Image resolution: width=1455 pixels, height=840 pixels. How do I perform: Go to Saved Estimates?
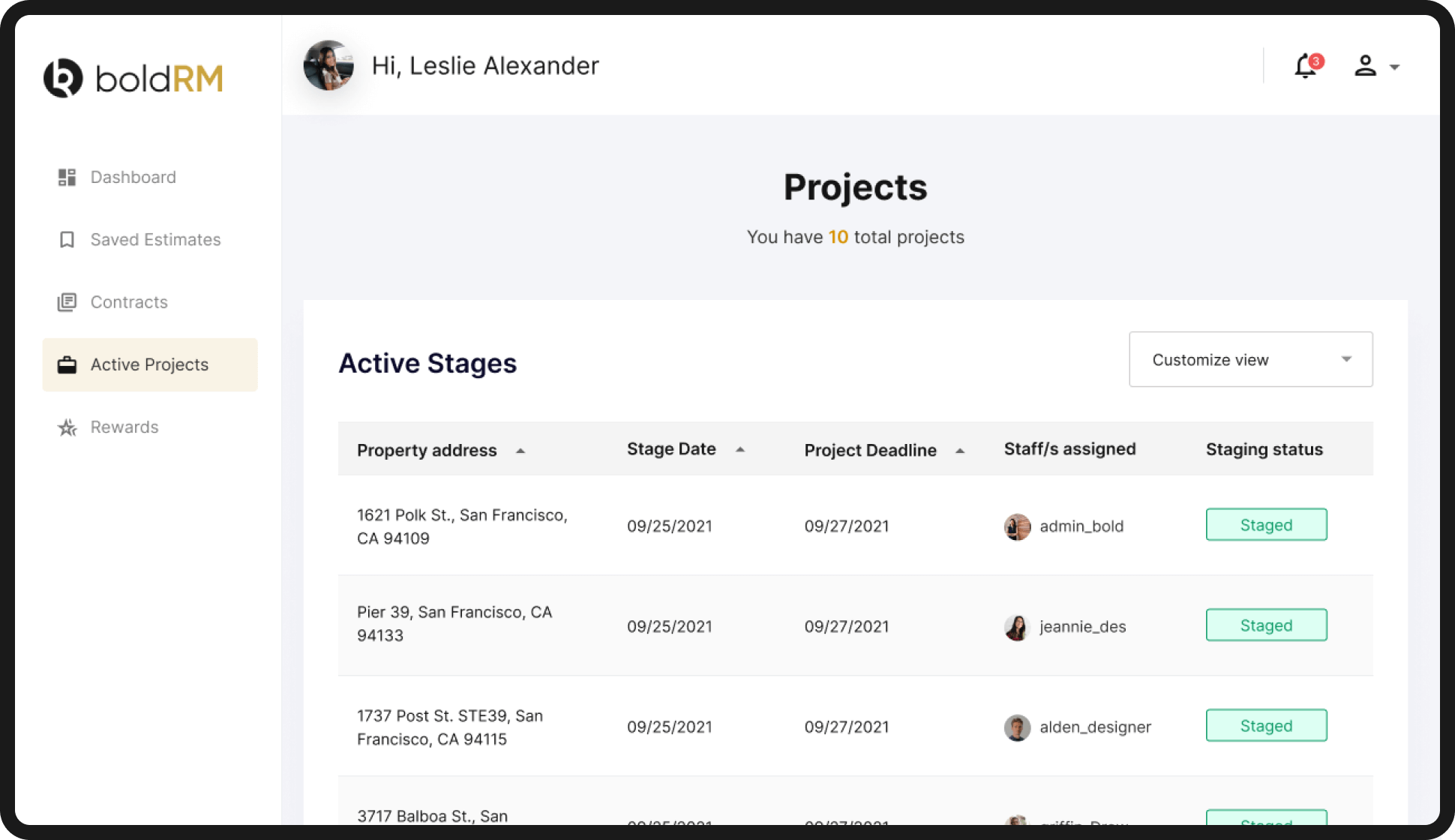tap(150, 239)
